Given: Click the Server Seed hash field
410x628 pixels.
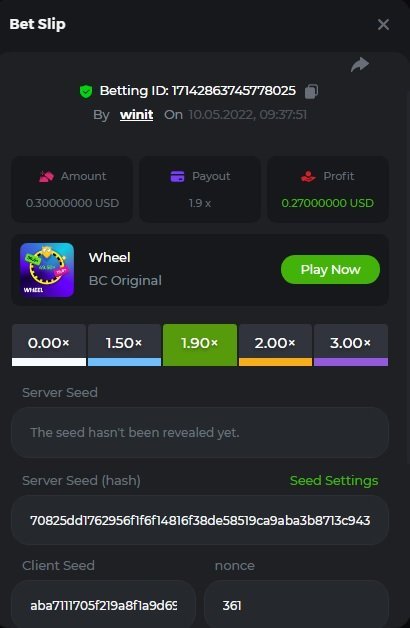Looking at the screenshot, I should click(x=200, y=520).
